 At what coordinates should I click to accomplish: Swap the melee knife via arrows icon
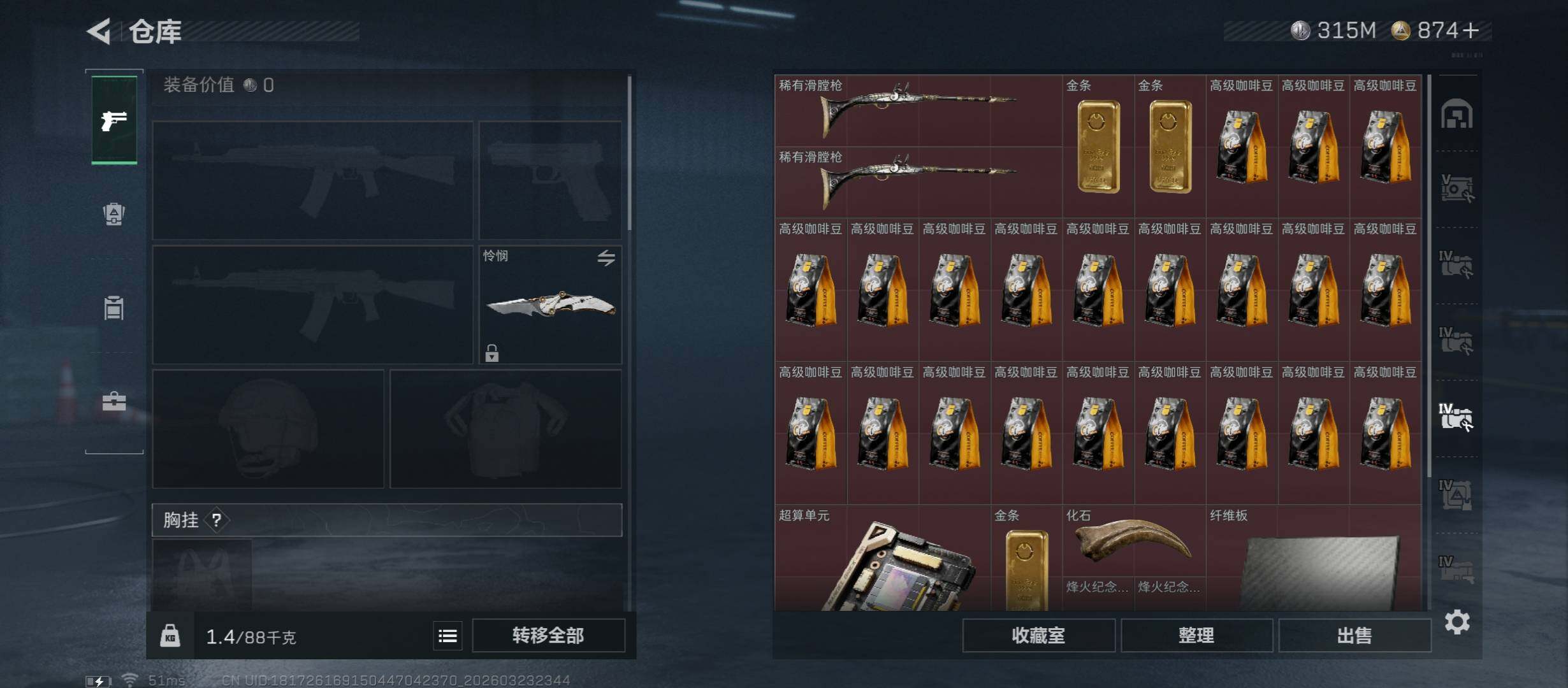tap(606, 257)
